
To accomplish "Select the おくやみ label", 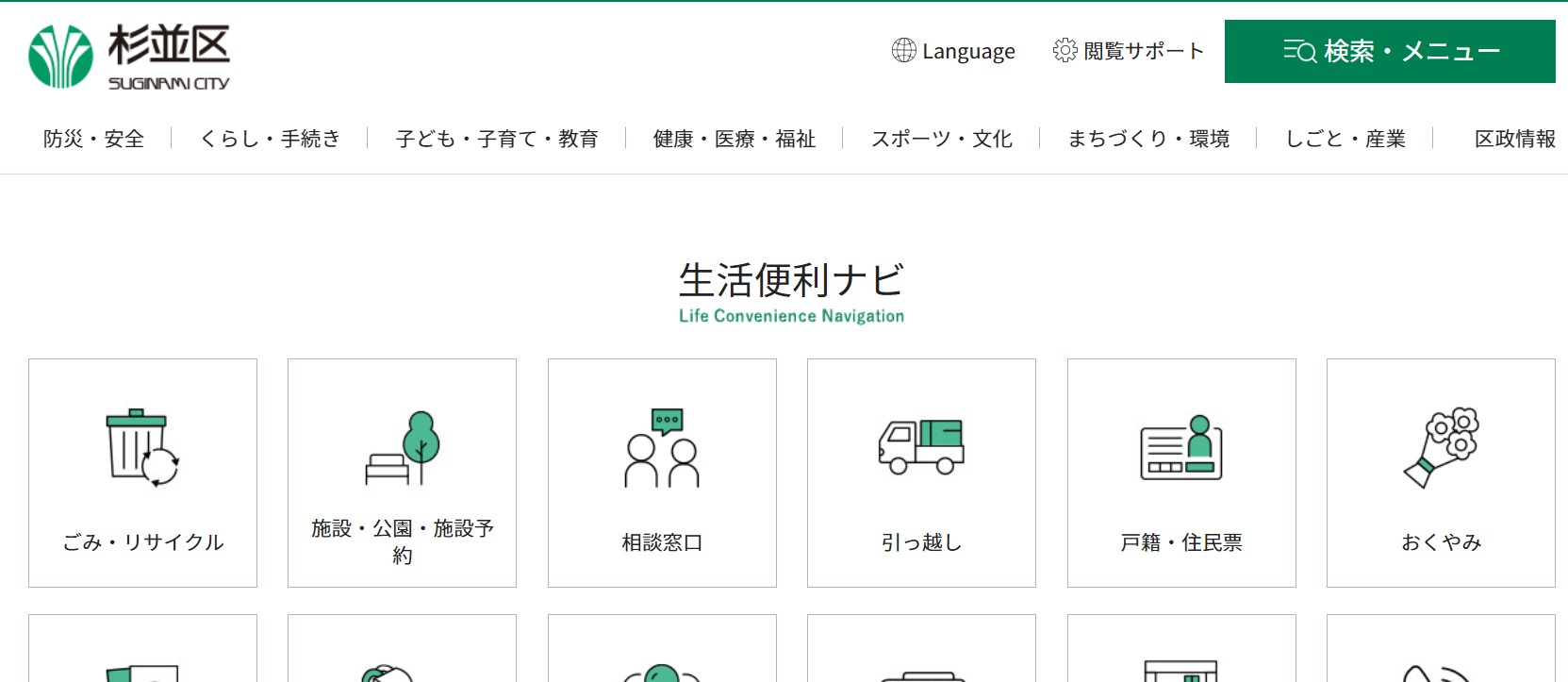I will pos(1441,542).
